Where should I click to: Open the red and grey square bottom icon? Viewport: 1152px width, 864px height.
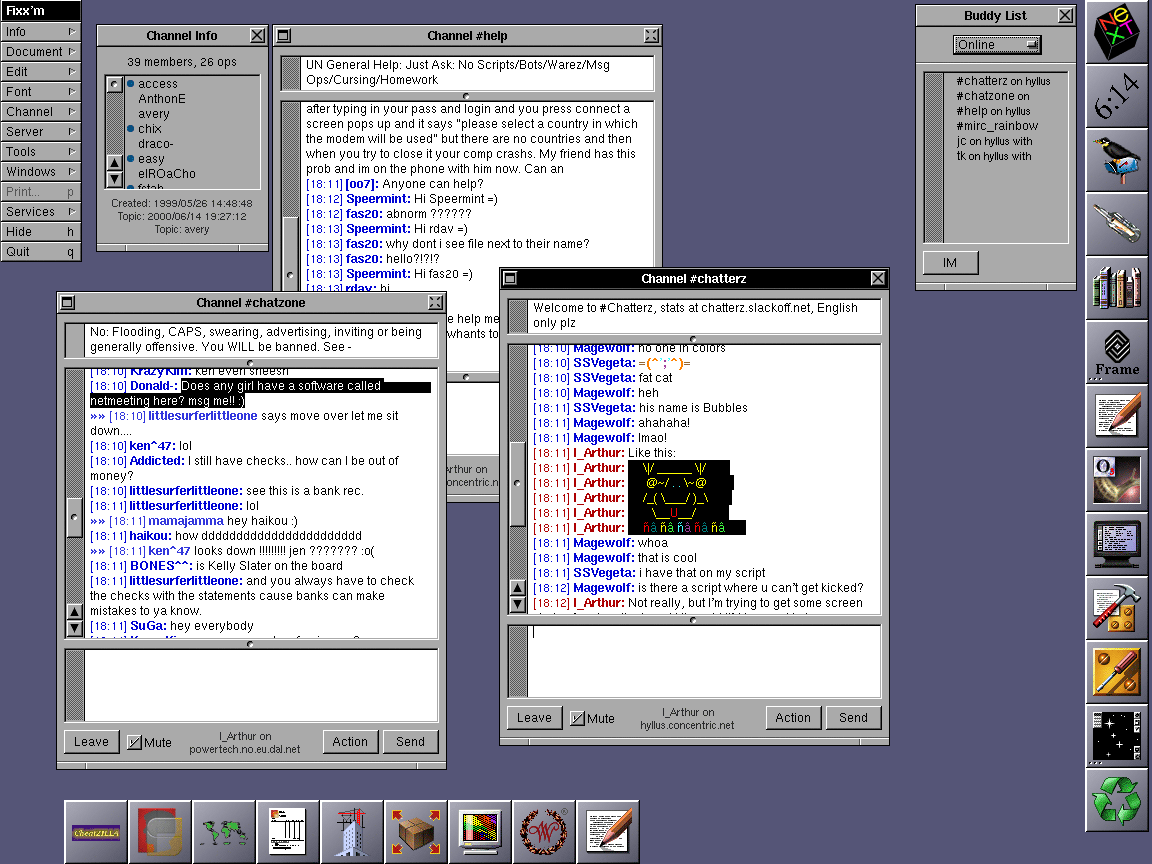coord(160,832)
